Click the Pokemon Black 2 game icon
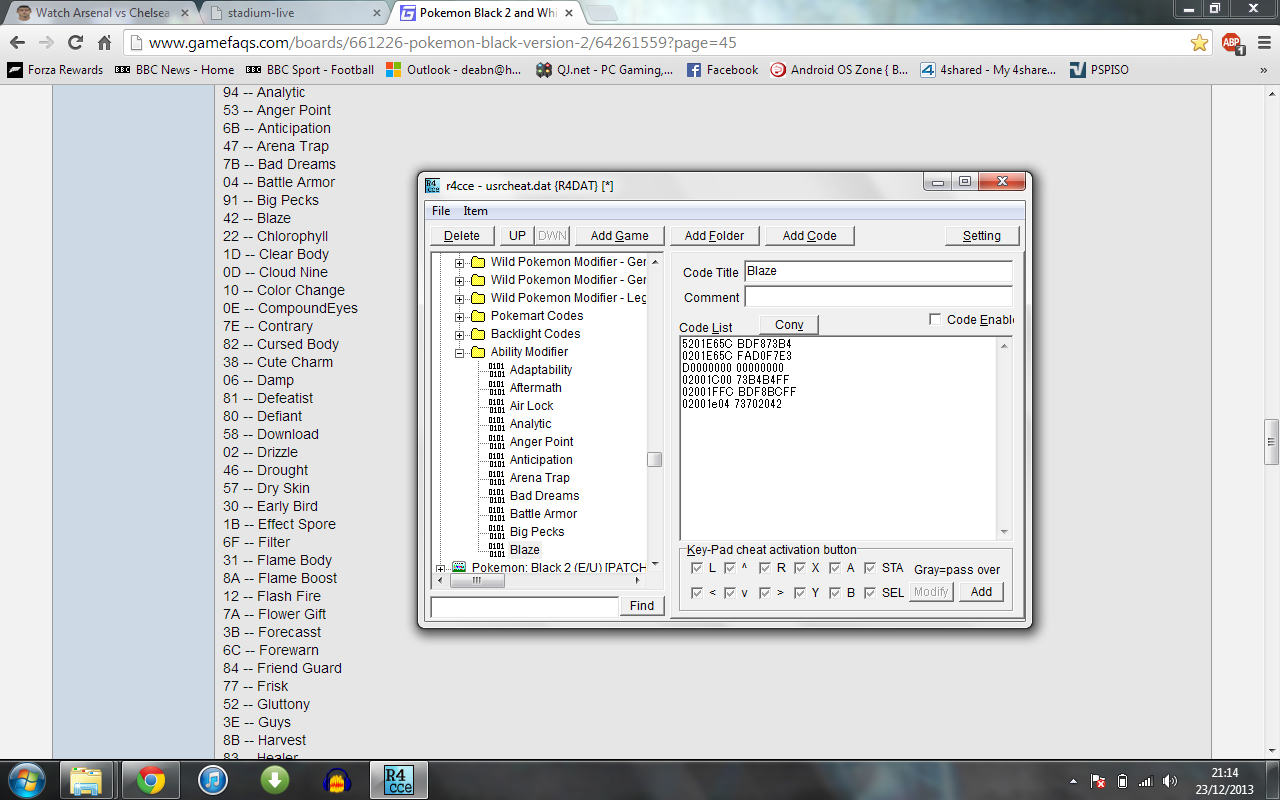Screen dimensions: 1280x800 pos(459,567)
